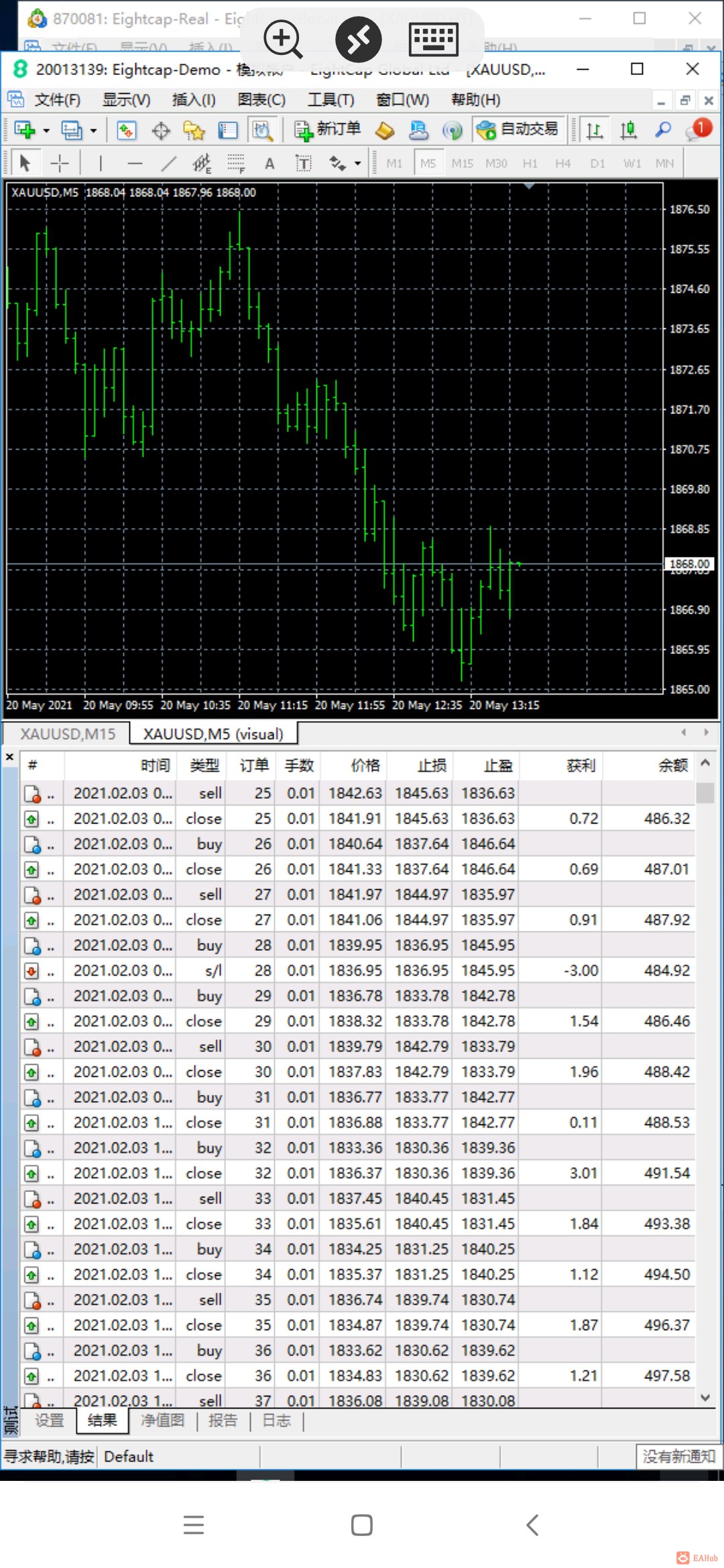
Task: Open the 文件(F) menu
Action: 57,100
